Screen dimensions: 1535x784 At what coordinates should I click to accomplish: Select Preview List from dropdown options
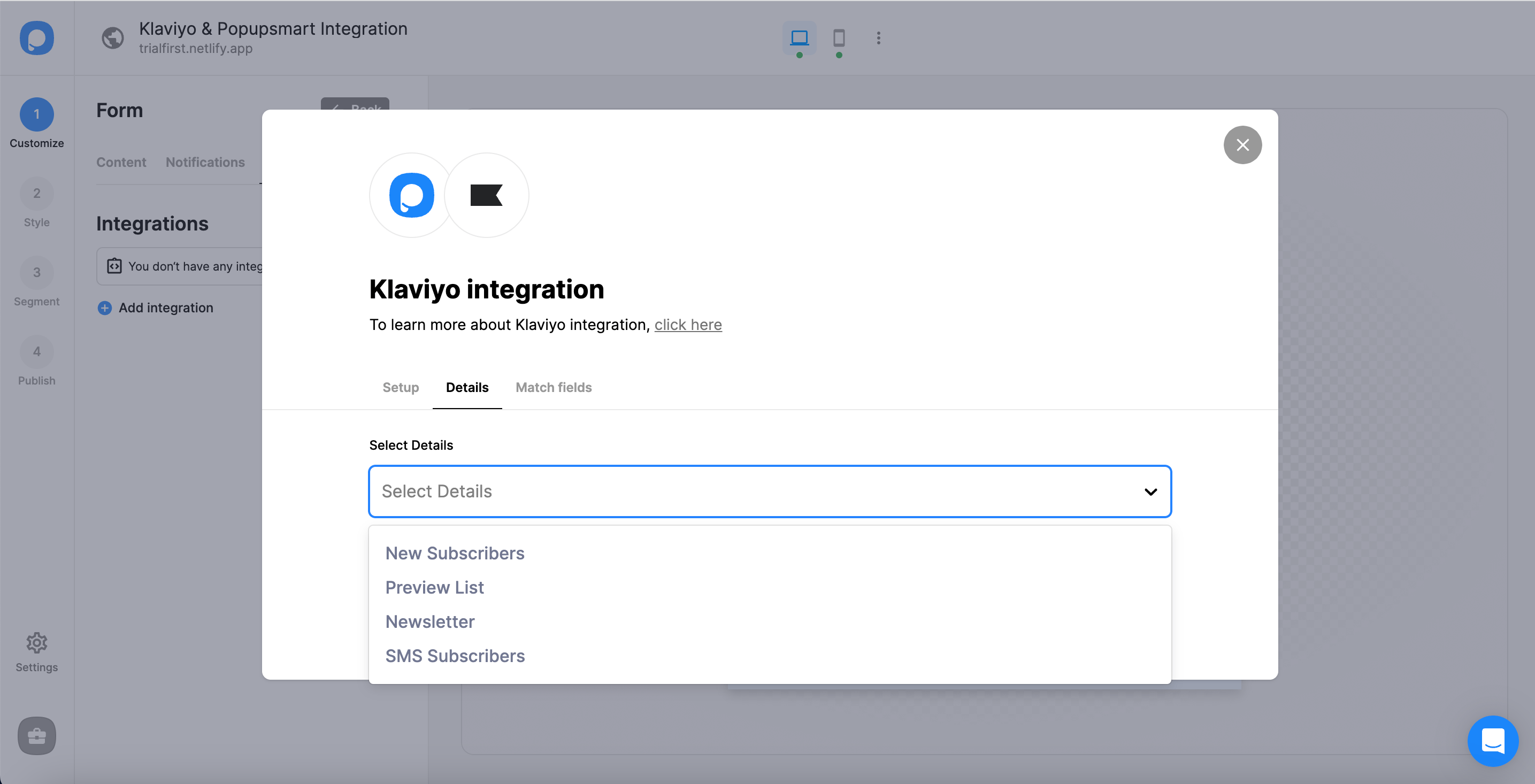click(434, 587)
